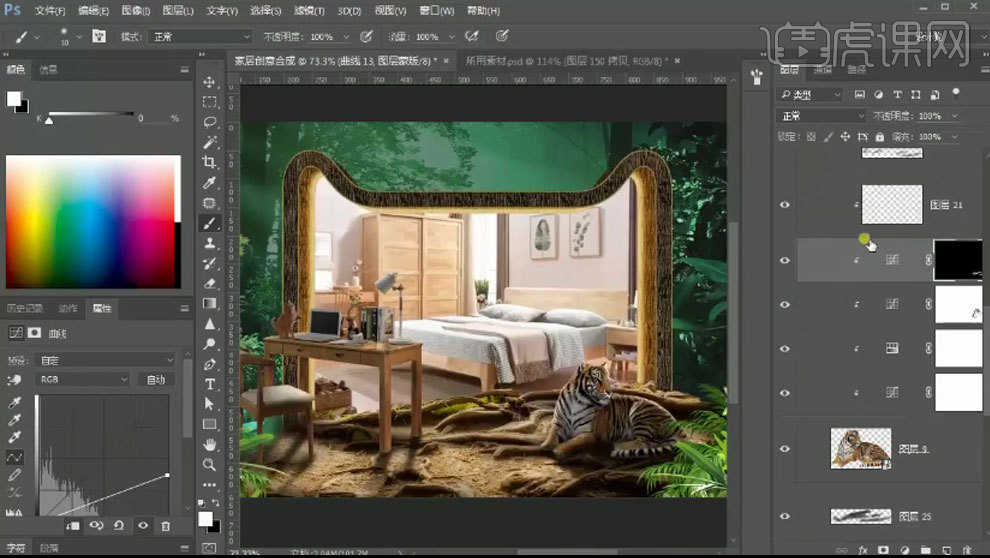
Task: Select the Dodge tool
Action: coord(209,344)
